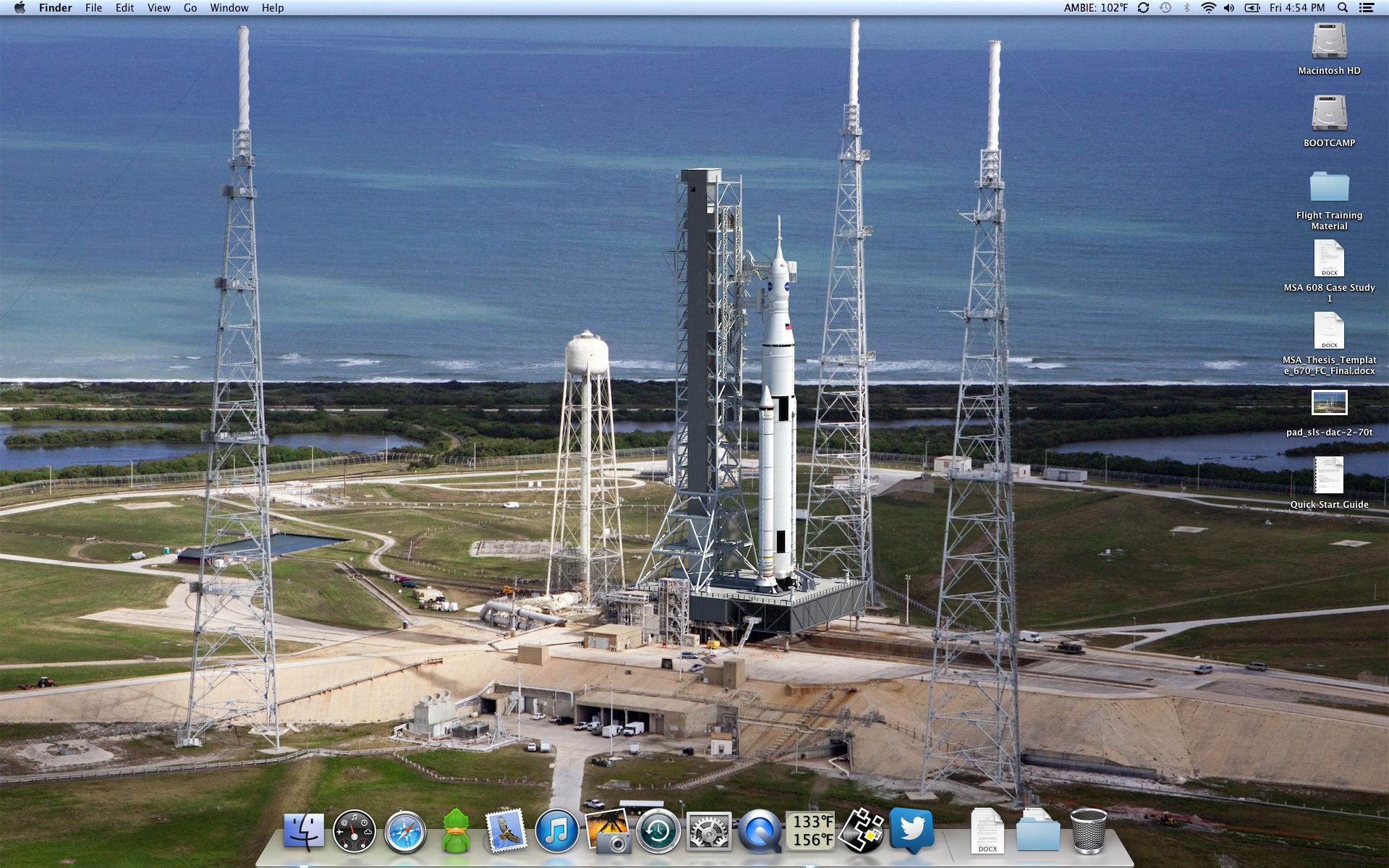Open Notification Center list icon

(1366, 8)
